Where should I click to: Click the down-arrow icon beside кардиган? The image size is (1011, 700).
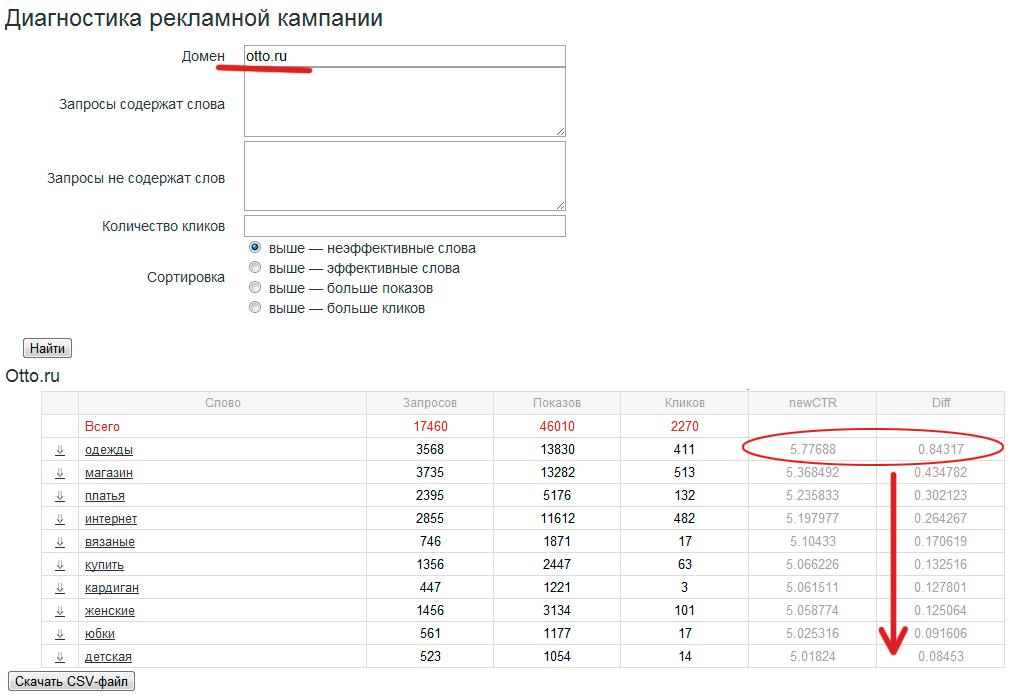click(x=60, y=588)
